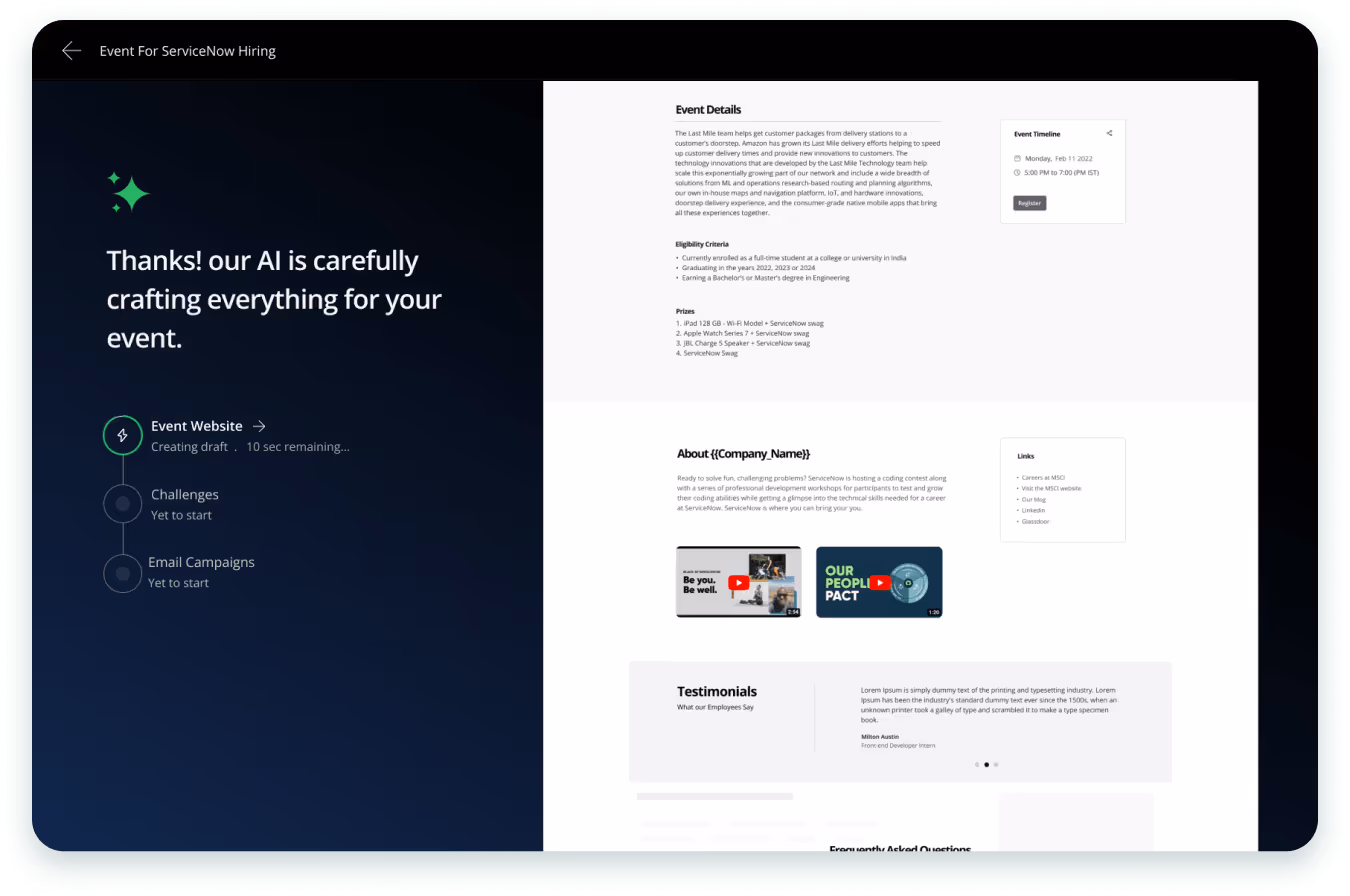This screenshot has height=896, width=1350.
Task: Show the first testimonial via carousel dot
Action: coord(977,764)
